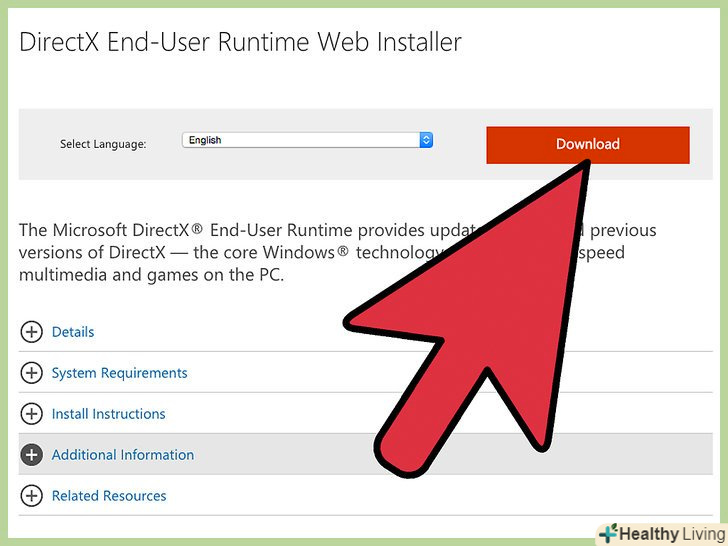Expand Related Resources plus icon
Image resolution: width=728 pixels, height=546 pixels.
tap(32, 495)
